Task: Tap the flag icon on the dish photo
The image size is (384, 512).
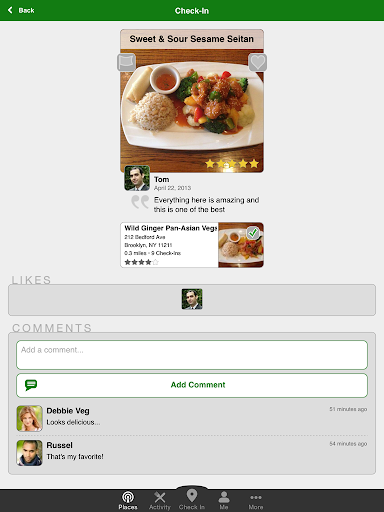Action: pyautogui.click(x=126, y=62)
